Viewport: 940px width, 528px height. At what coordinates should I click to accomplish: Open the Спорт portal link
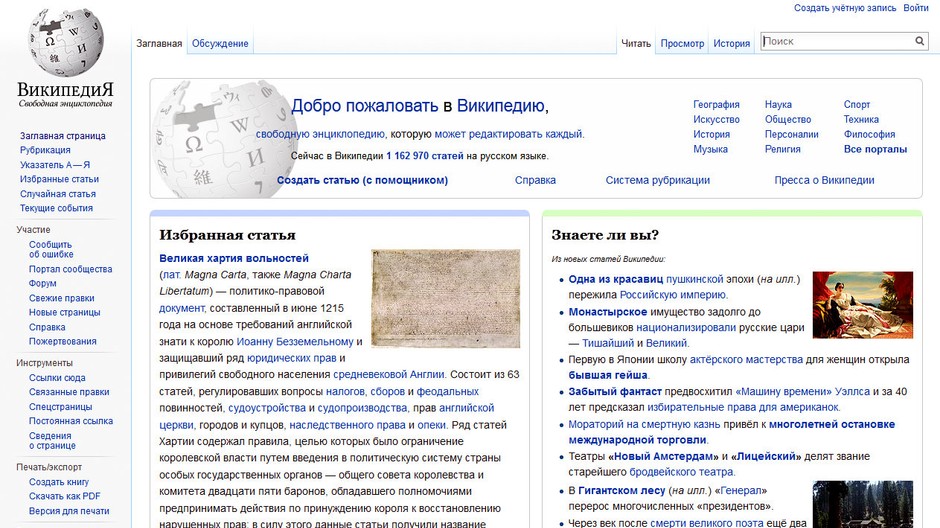(857, 104)
